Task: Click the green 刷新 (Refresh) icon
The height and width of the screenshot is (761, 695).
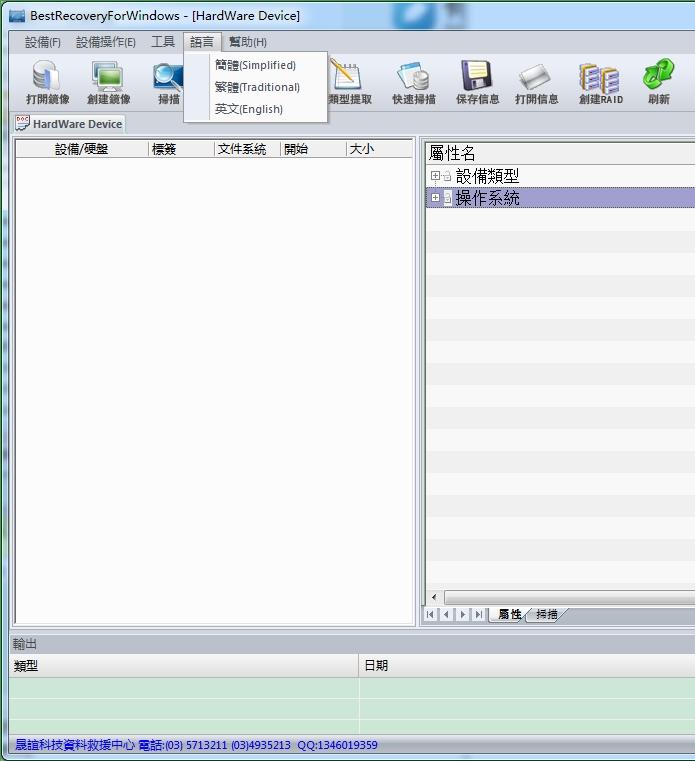Action: 659,74
